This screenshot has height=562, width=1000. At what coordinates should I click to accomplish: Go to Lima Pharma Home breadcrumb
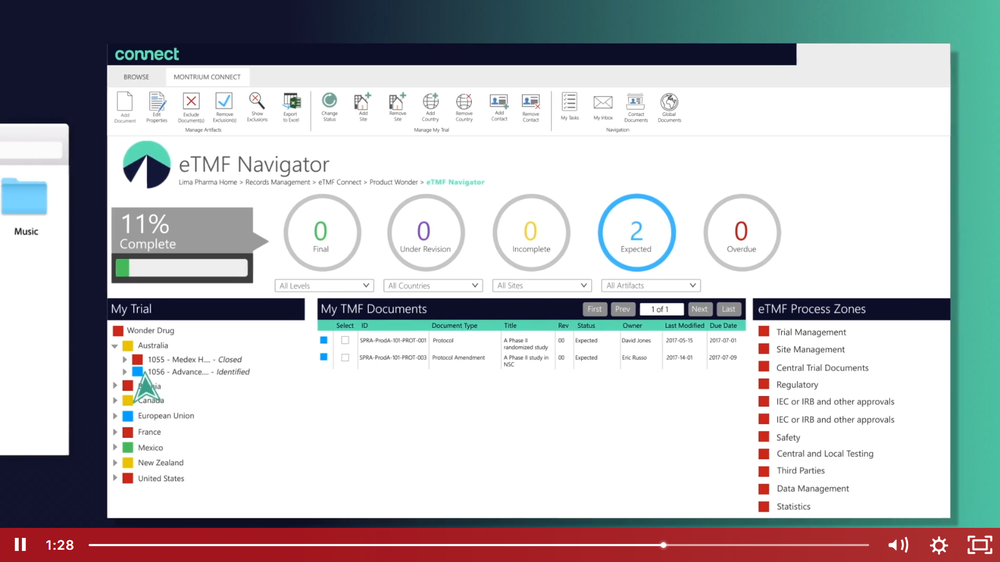[207, 182]
